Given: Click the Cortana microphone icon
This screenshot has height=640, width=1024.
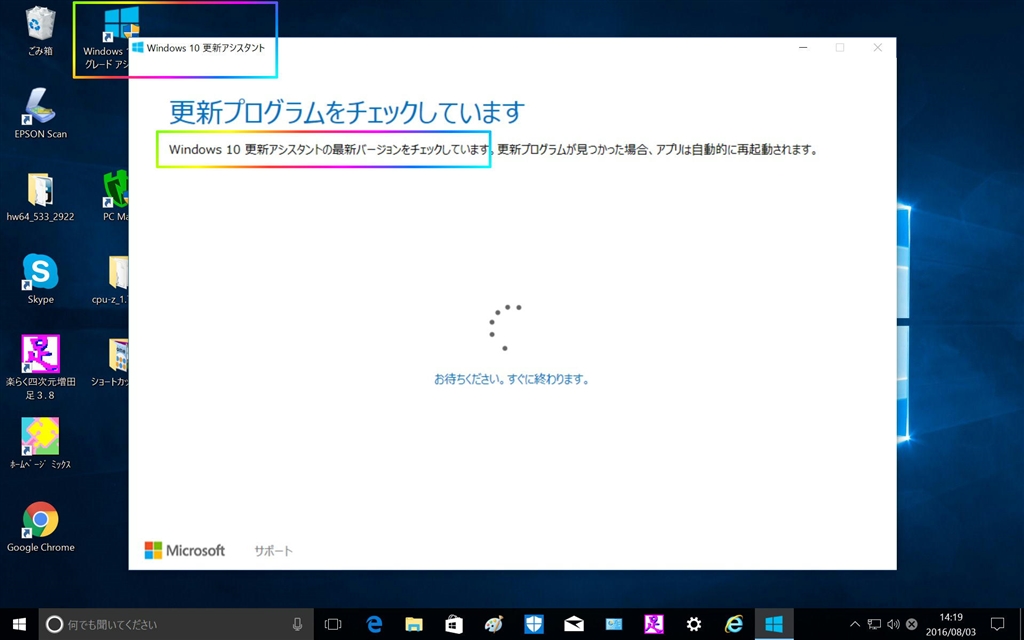Looking at the screenshot, I should pyautogui.click(x=297, y=624).
